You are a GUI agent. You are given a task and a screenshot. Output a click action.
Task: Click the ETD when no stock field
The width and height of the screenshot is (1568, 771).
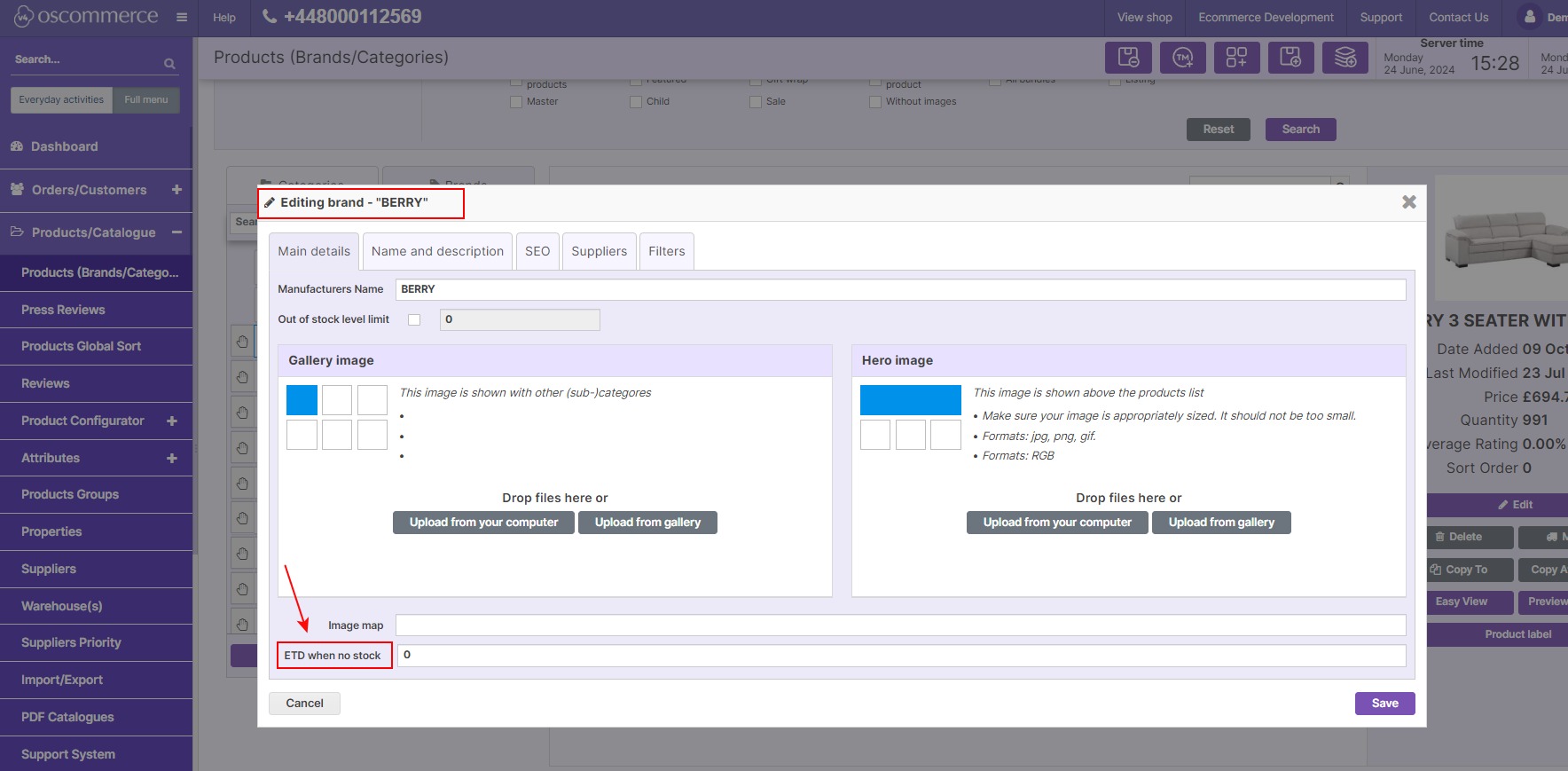pos(900,656)
